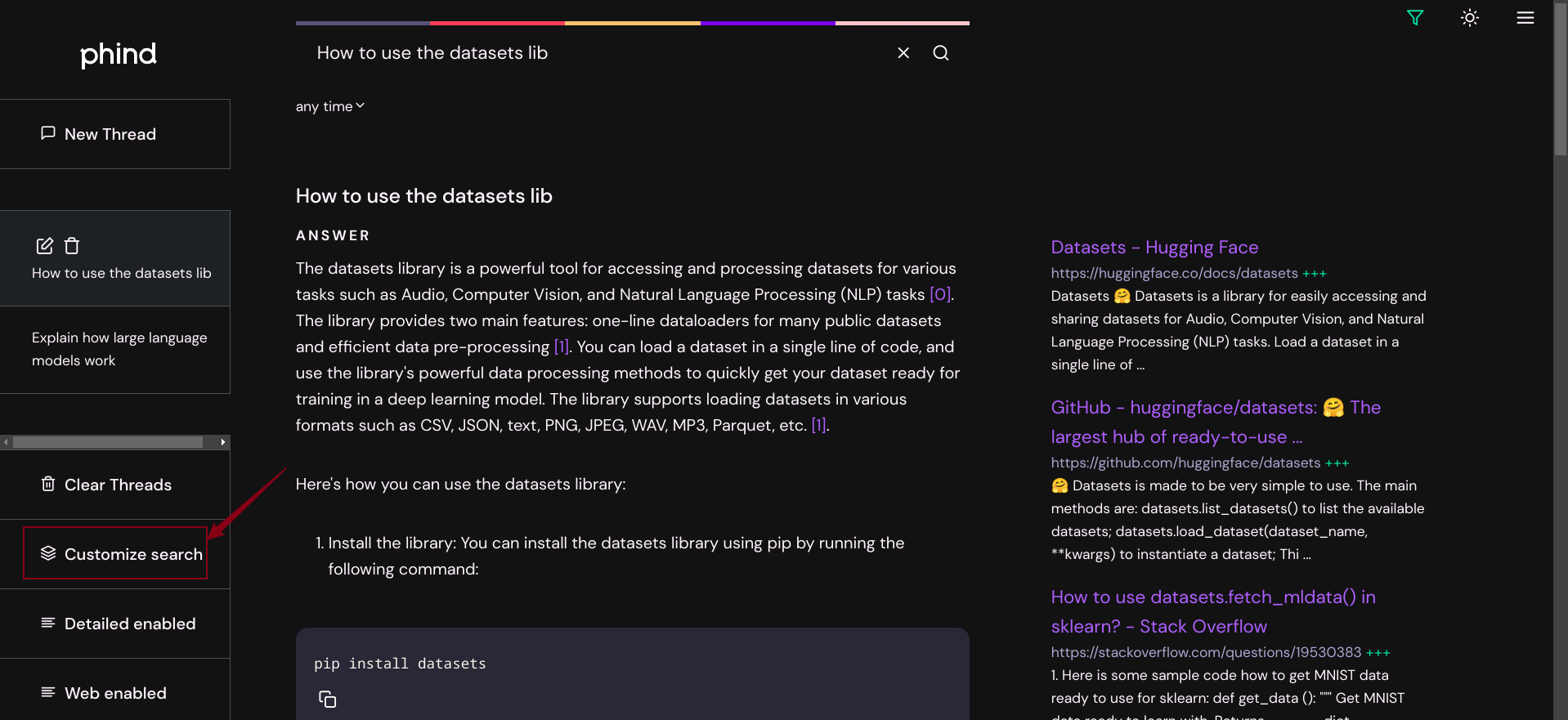Toggle light mode with the sun icon
The width and height of the screenshot is (1568, 720).
click(x=1470, y=18)
